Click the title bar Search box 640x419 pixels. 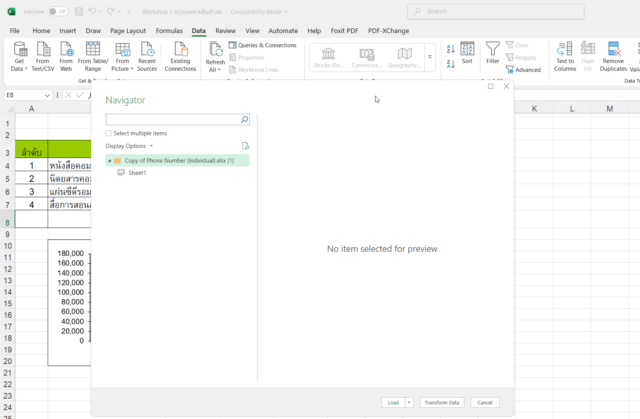click(x=496, y=11)
